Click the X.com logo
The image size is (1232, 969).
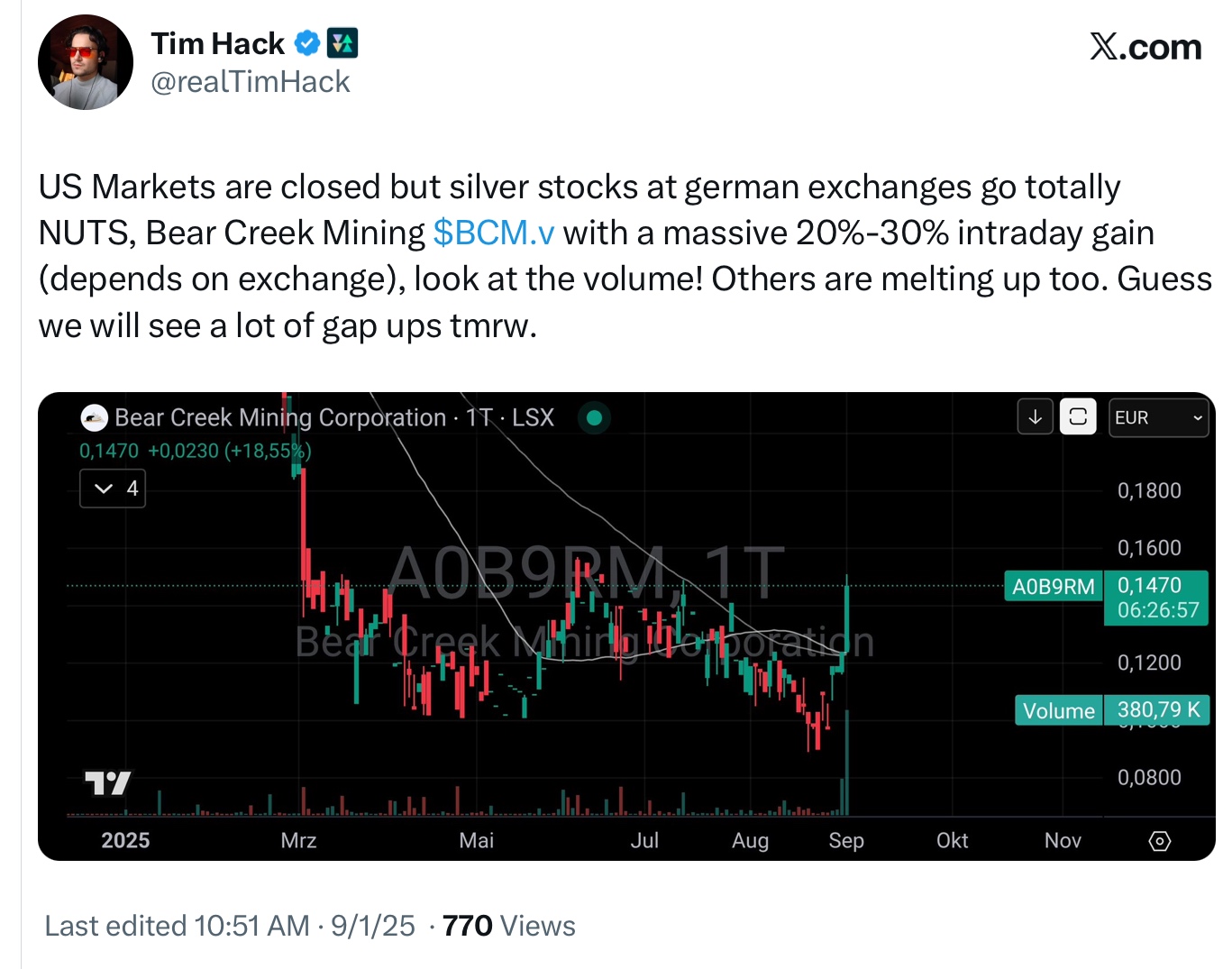[1145, 47]
